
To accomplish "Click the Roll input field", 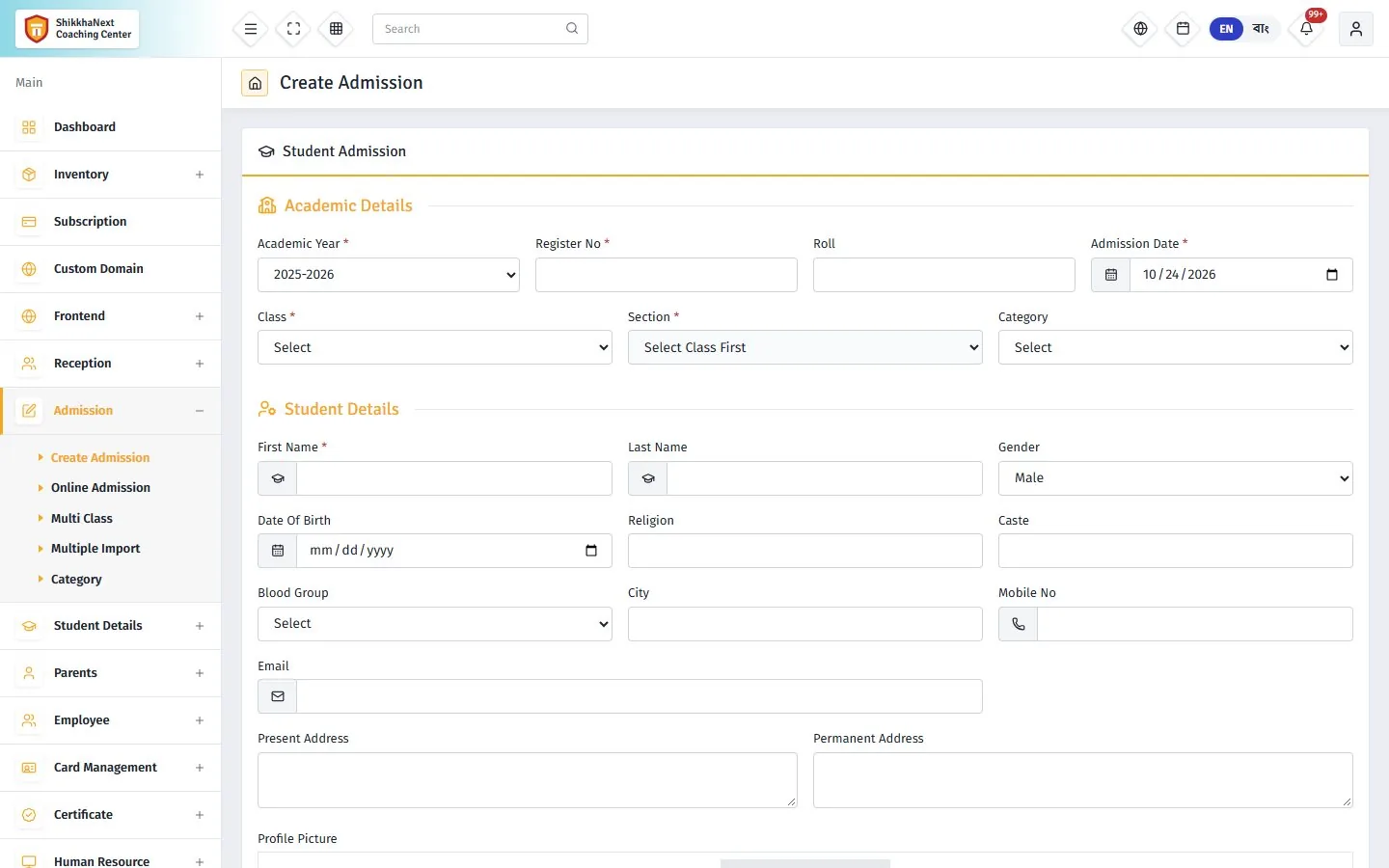I will tap(944, 275).
